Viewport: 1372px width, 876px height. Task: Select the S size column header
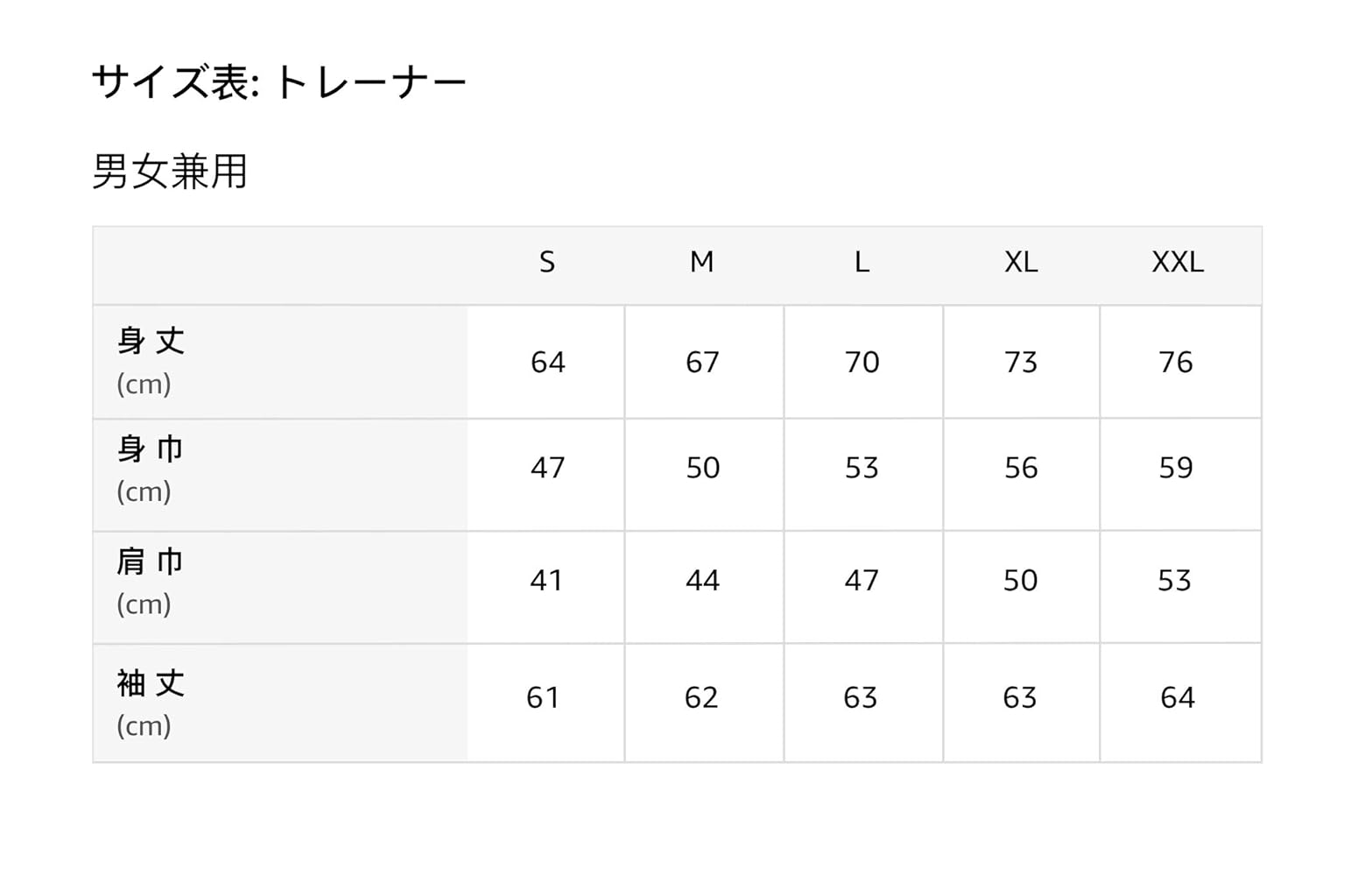point(547,262)
